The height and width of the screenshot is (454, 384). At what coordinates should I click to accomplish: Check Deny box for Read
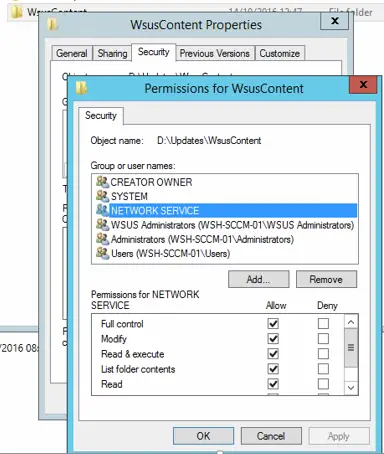[x=323, y=384]
